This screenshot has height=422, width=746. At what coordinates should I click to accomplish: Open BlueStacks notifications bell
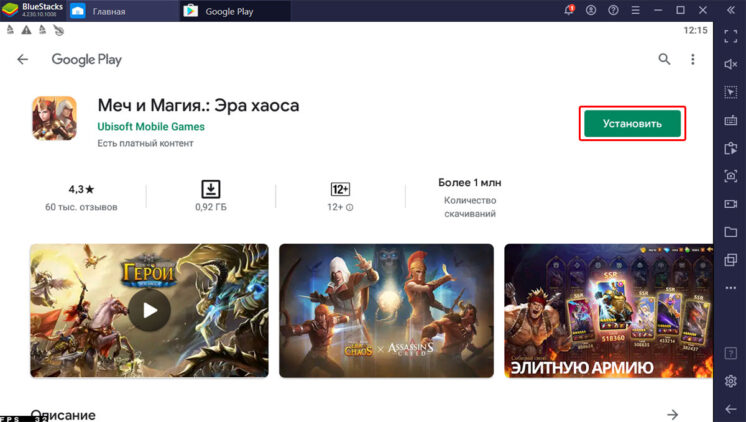(x=569, y=10)
